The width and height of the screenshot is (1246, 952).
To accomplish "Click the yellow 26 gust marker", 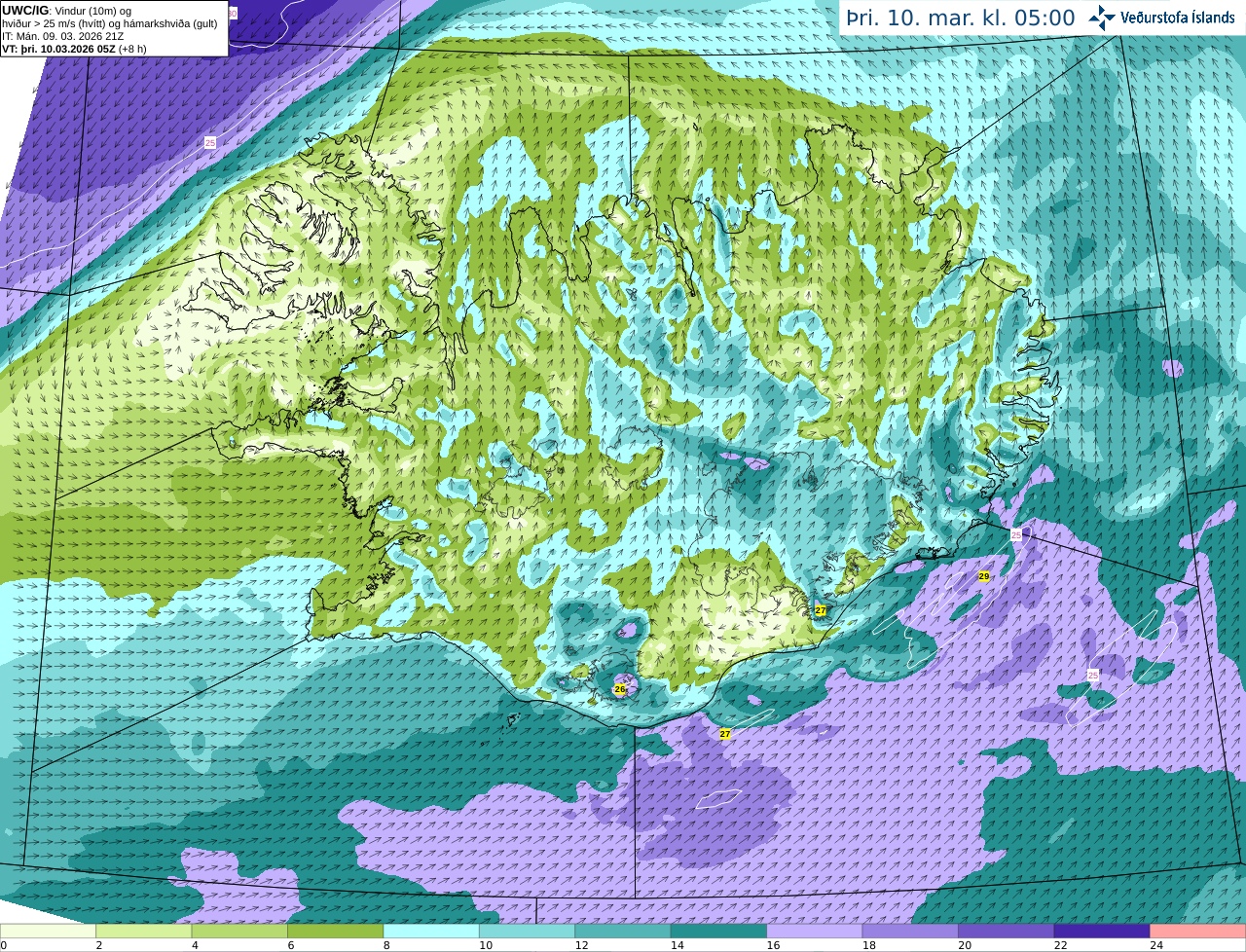I will tap(620, 689).
